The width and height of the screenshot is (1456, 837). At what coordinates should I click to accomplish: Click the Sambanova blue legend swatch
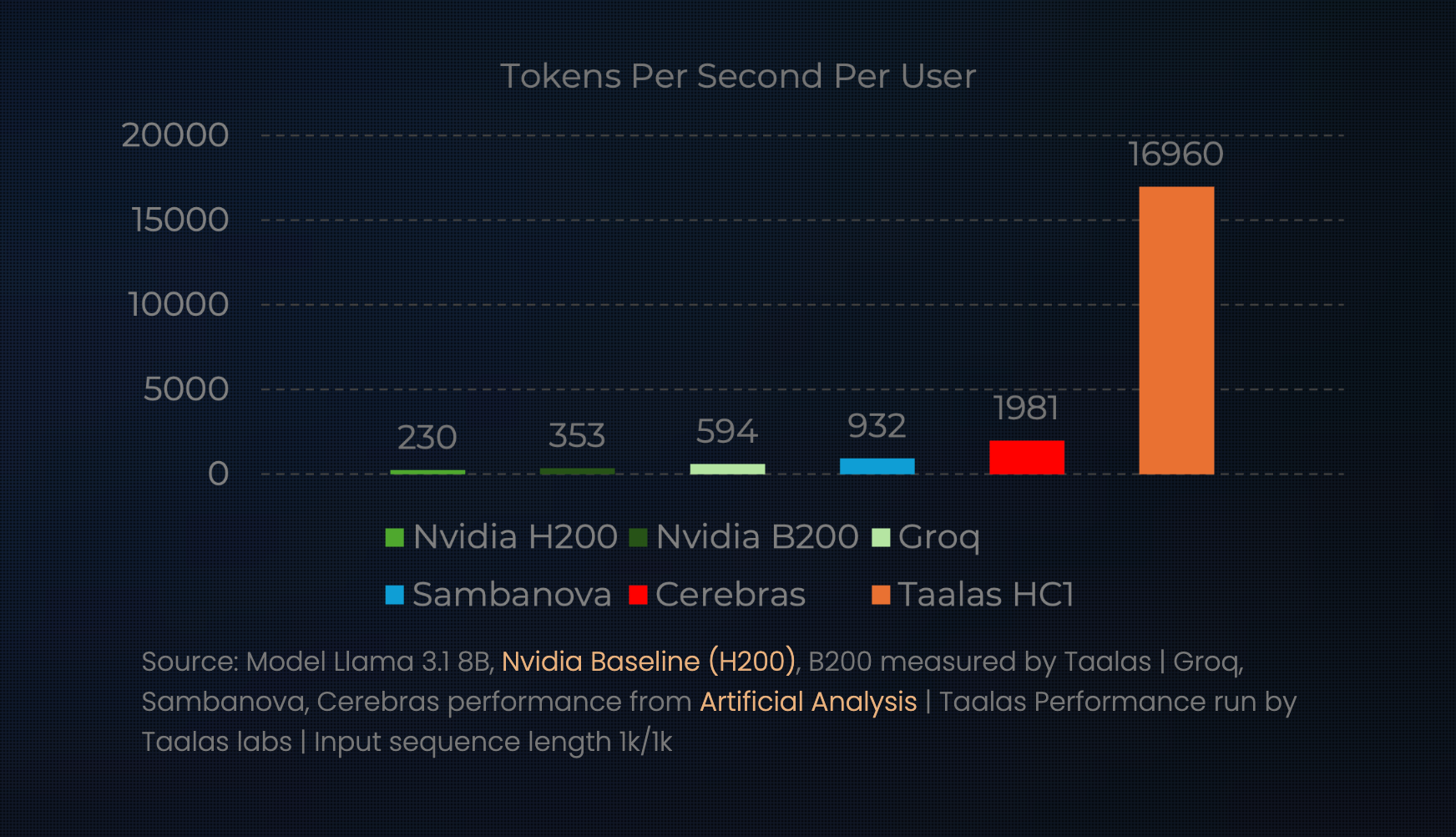pos(395,595)
